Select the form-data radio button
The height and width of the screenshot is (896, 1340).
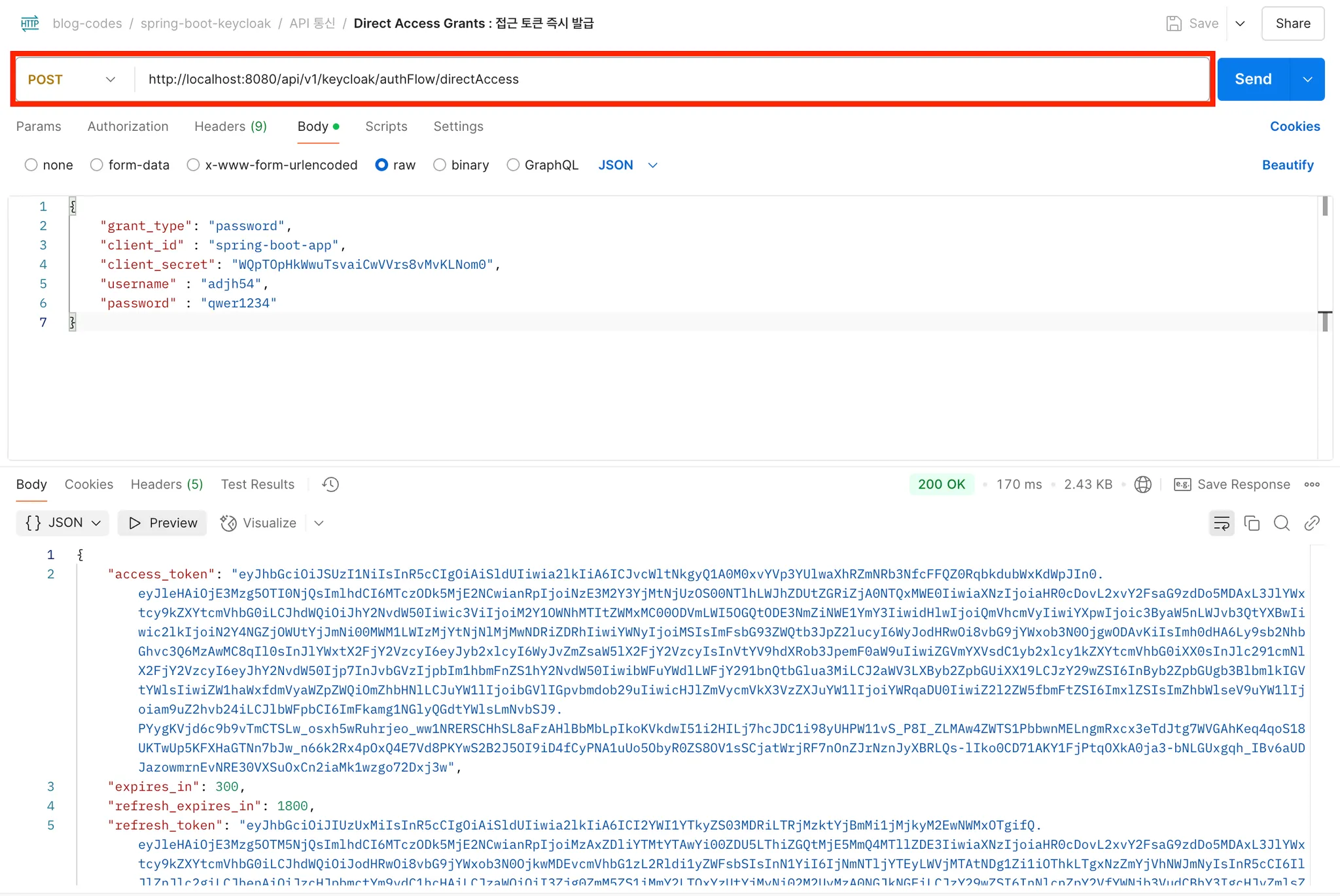click(97, 165)
